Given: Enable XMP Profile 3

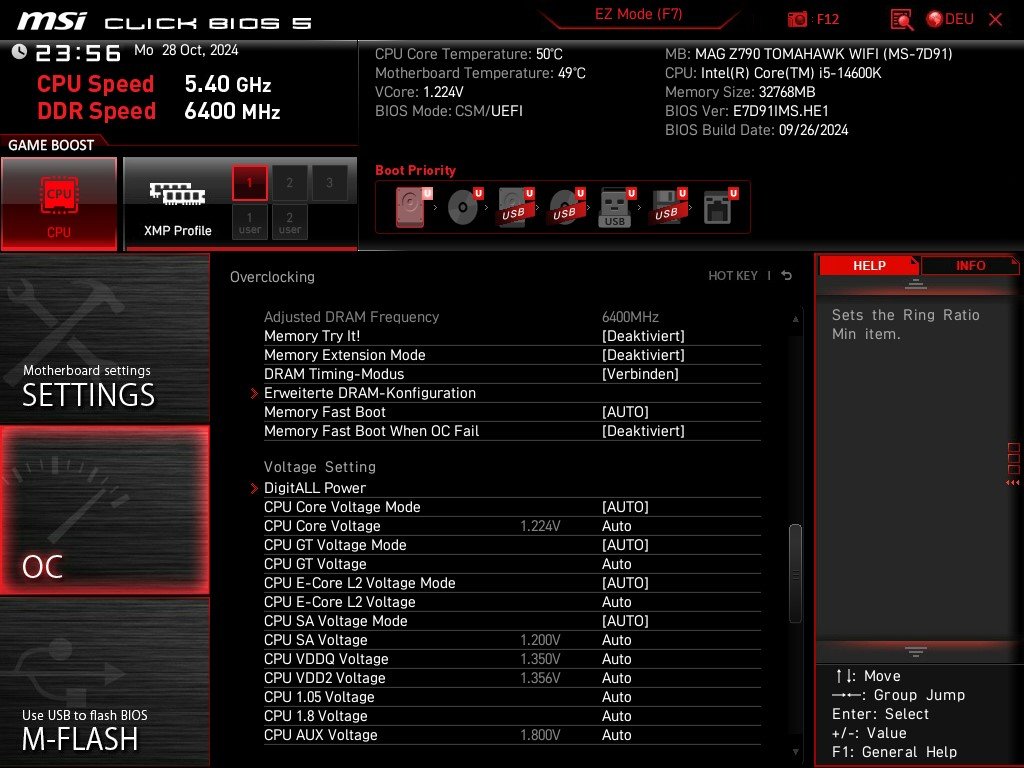Looking at the screenshot, I should [x=329, y=183].
